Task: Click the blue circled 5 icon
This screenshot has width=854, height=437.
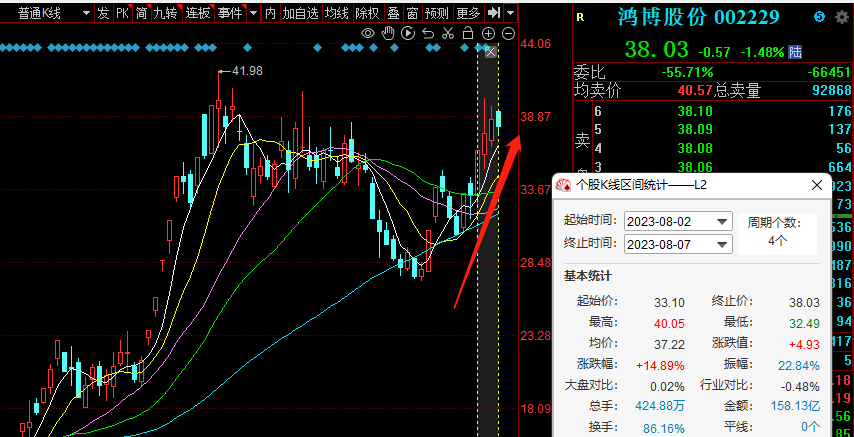Action: point(819,16)
